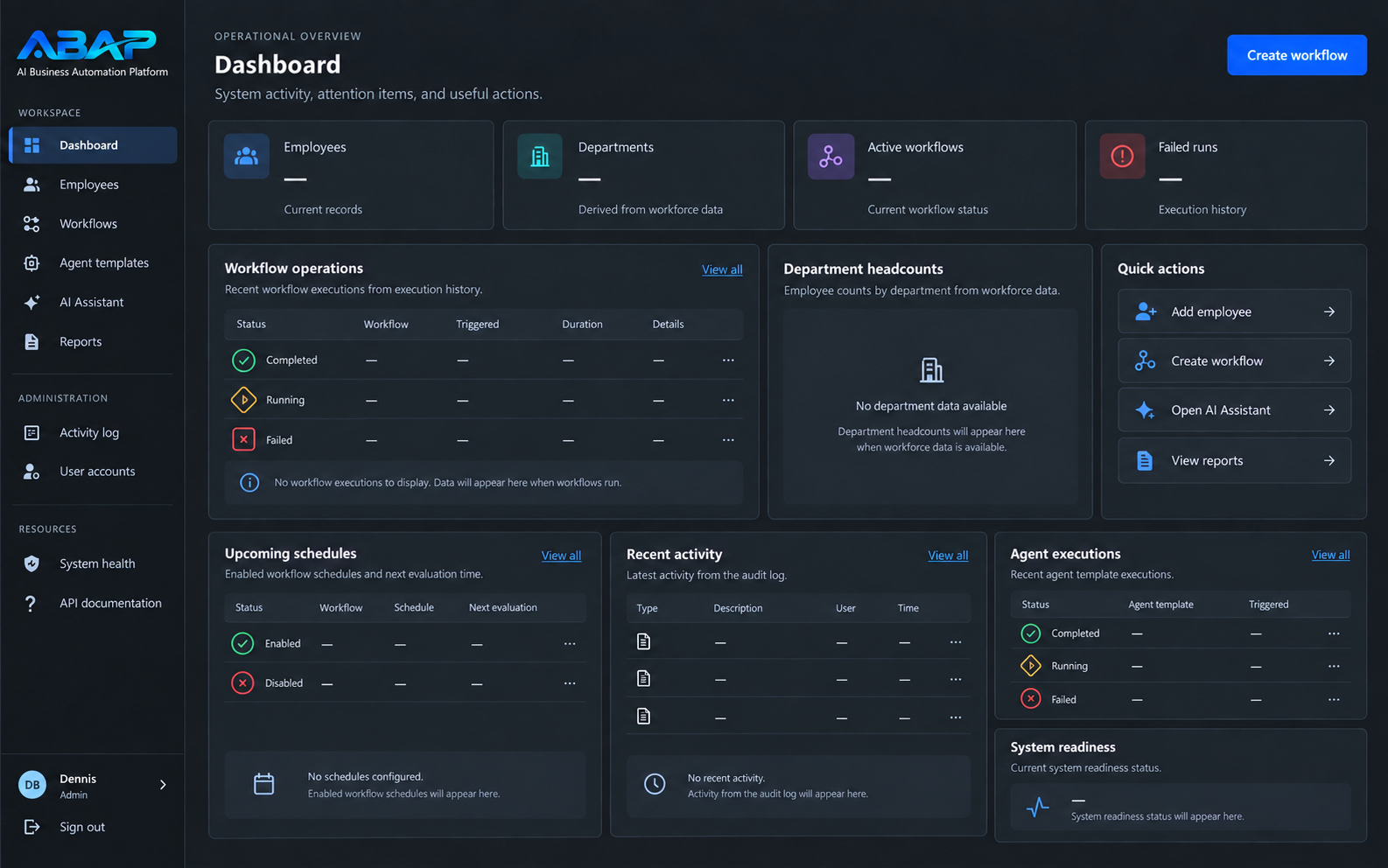The image size is (1388, 868).
Task: Click Add employee quick action
Action: coord(1234,311)
